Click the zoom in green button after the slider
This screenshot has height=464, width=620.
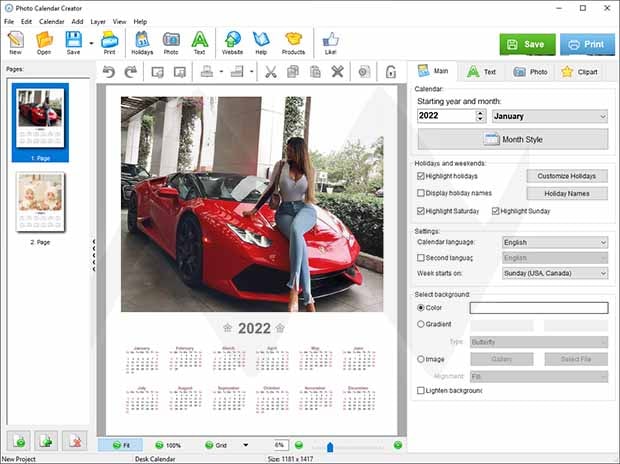[398, 445]
